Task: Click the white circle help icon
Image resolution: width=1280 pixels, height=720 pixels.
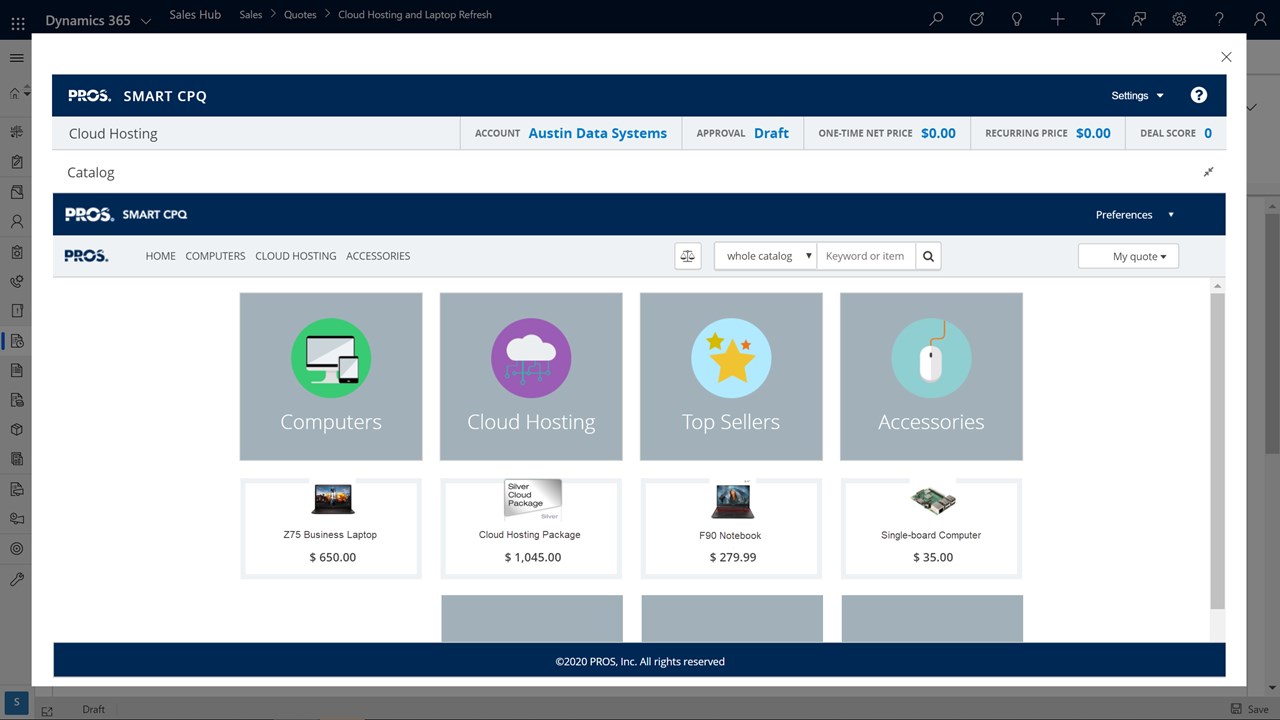Action: coord(1199,95)
